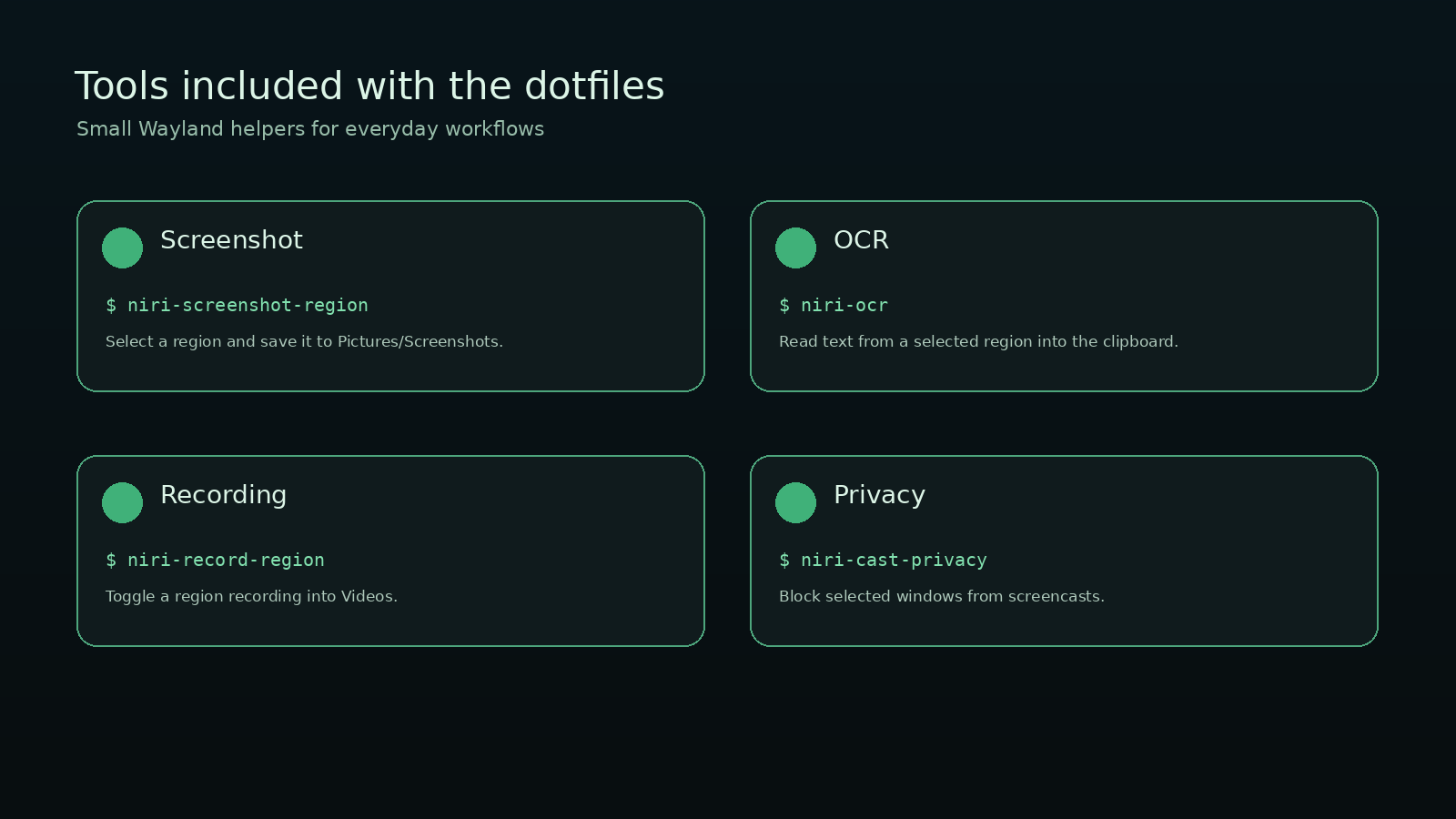
Task: Click the green circle icon beside OCR
Action: click(x=795, y=248)
